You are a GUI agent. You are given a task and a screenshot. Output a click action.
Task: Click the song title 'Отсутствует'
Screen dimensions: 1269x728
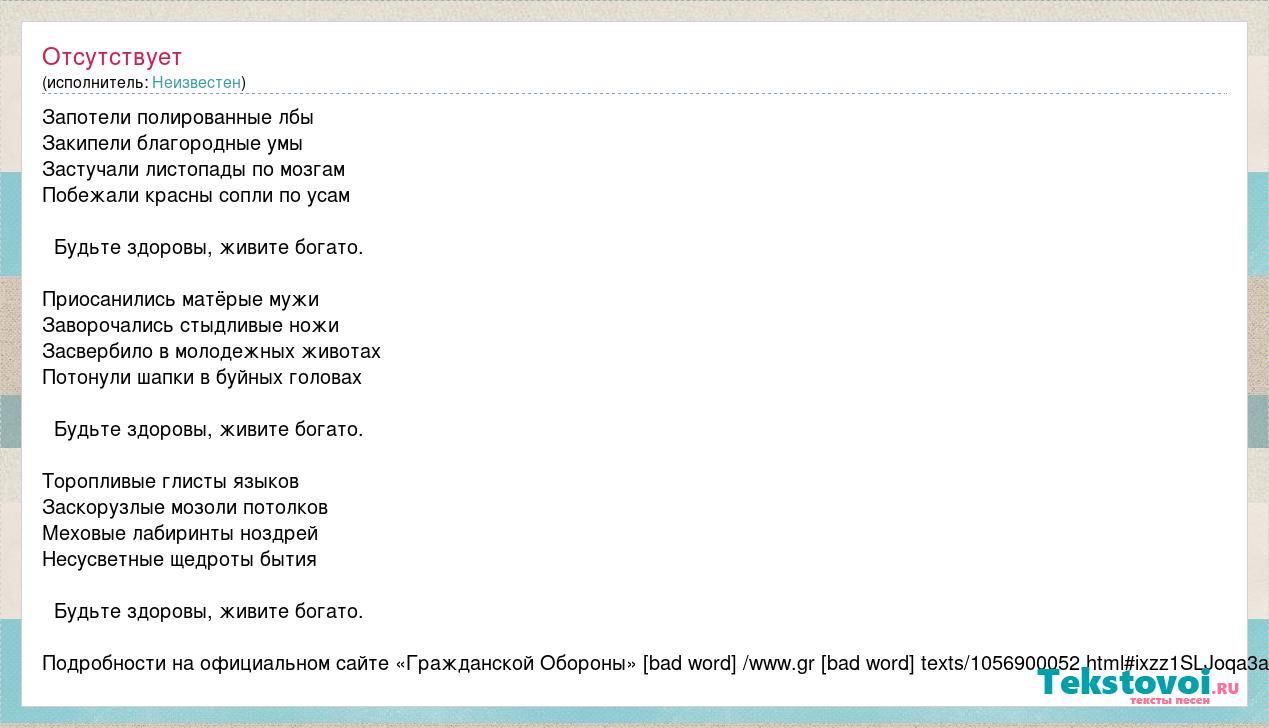pos(112,57)
